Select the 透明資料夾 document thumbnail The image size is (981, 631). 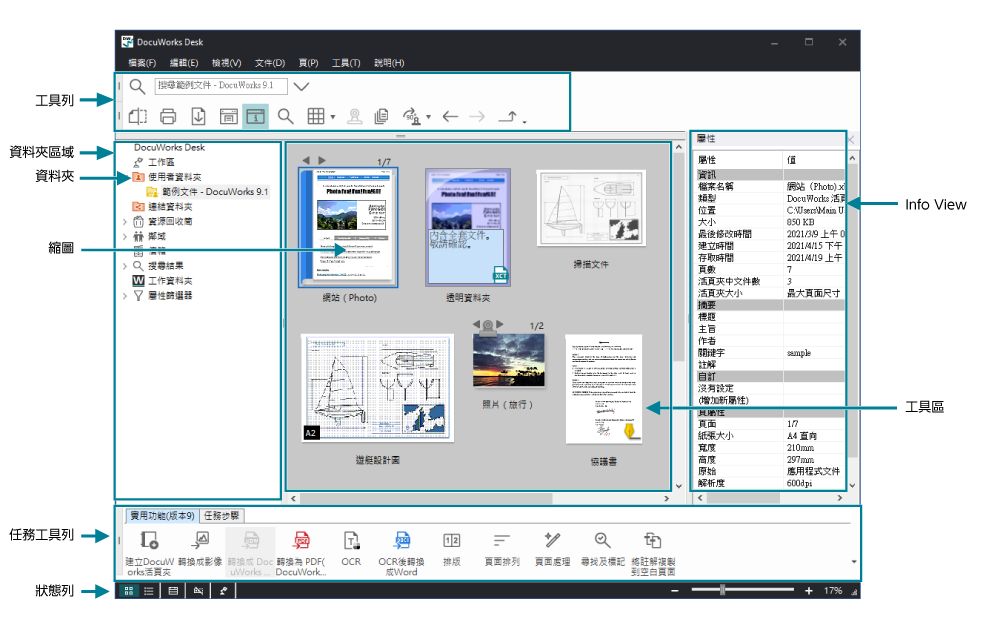coord(468,227)
